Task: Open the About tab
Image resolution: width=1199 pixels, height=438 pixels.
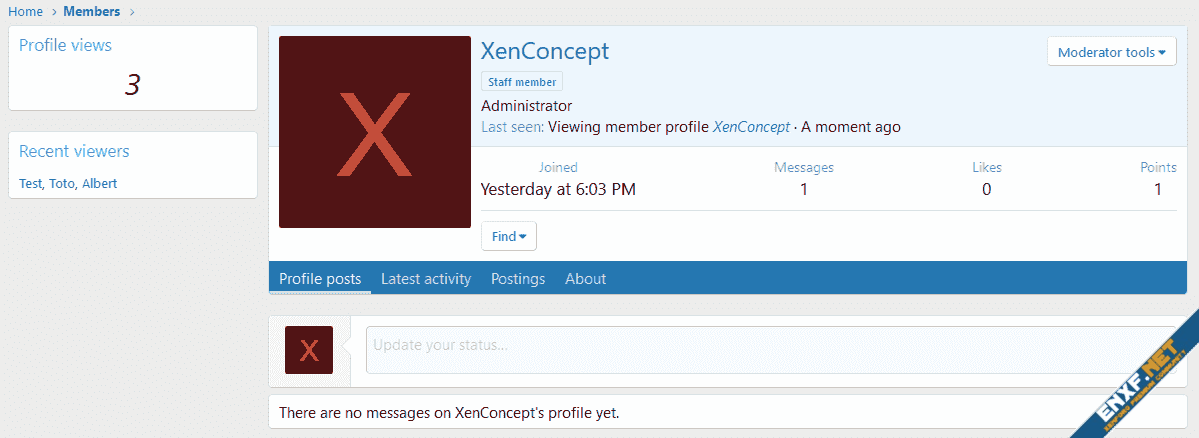Action: [x=585, y=279]
